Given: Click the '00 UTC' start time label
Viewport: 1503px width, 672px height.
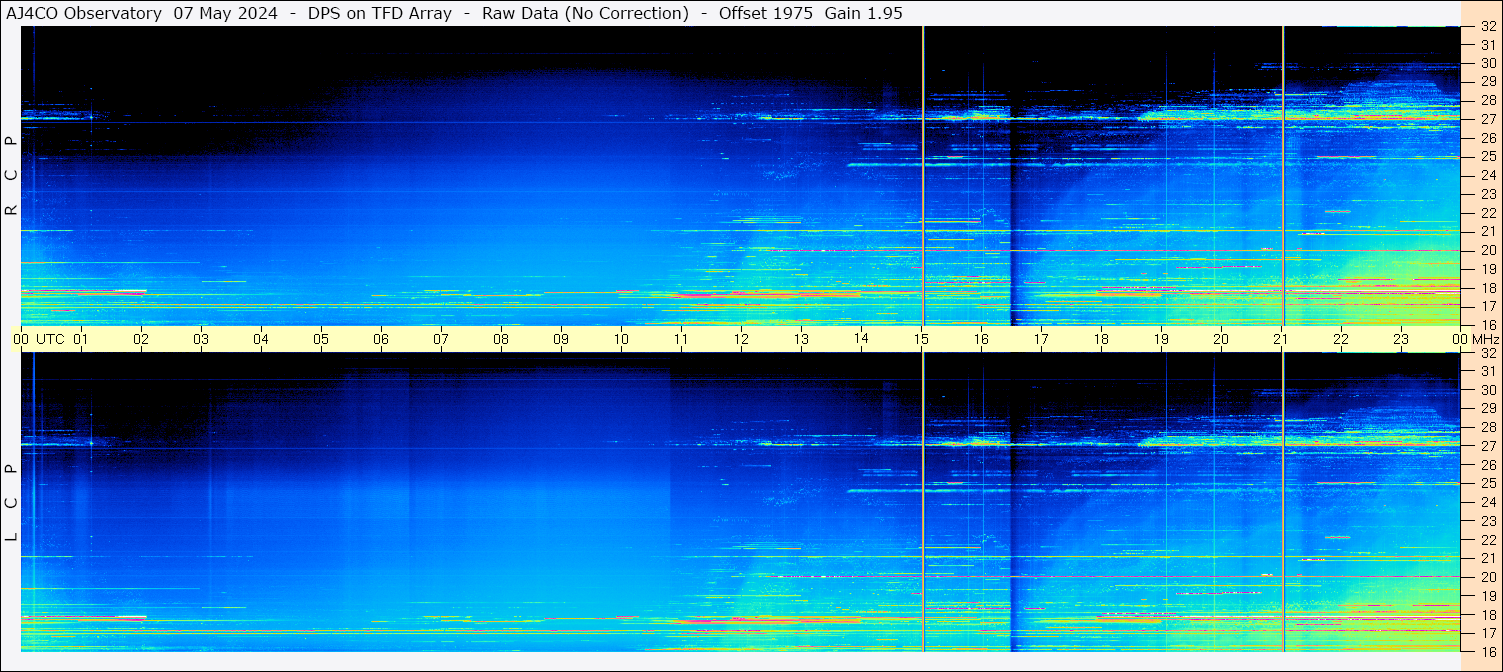Looking at the screenshot, I should tap(39, 339).
